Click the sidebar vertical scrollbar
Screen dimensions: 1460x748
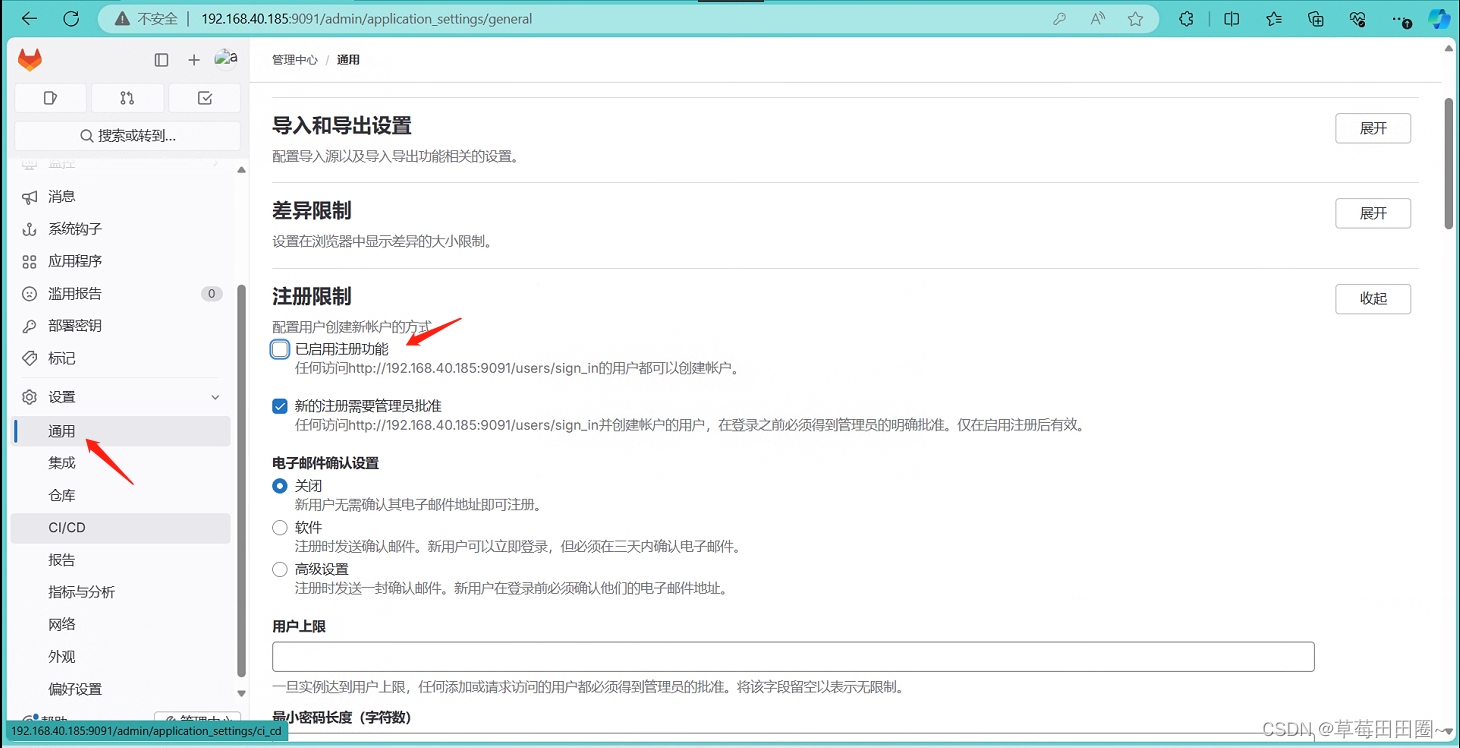(241, 480)
